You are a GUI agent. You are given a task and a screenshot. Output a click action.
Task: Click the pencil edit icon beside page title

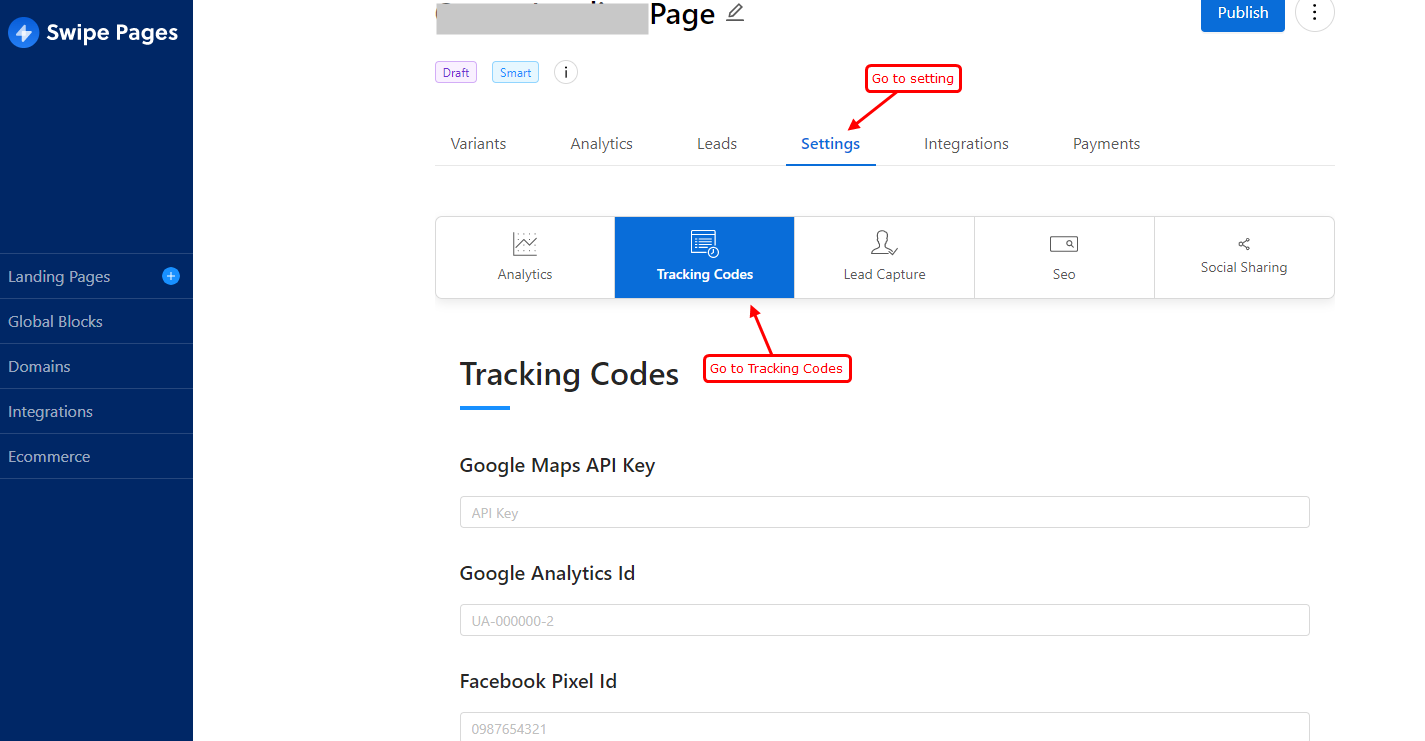coord(735,13)
